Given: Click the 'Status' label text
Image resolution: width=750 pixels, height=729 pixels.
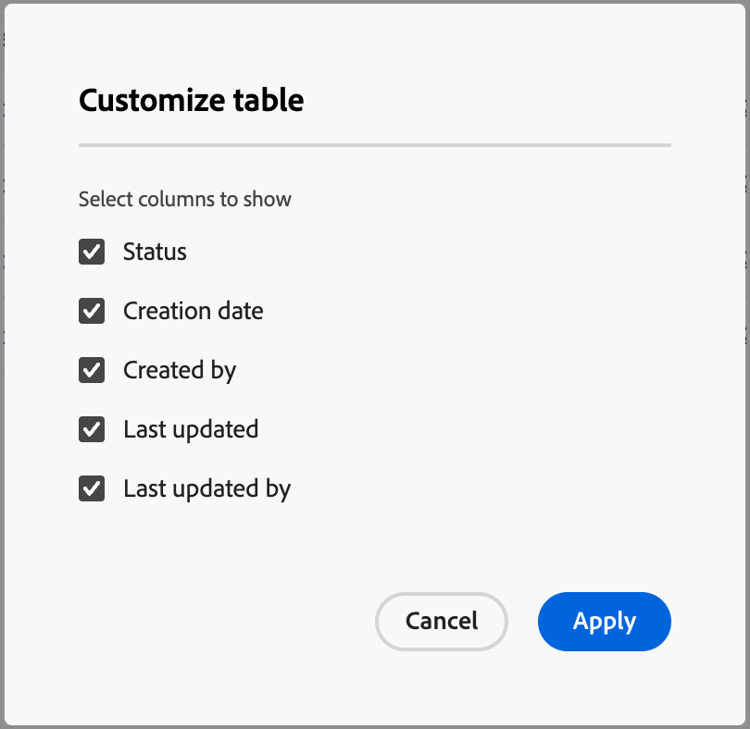Looking at the screenshot, I should coord(155,252).
